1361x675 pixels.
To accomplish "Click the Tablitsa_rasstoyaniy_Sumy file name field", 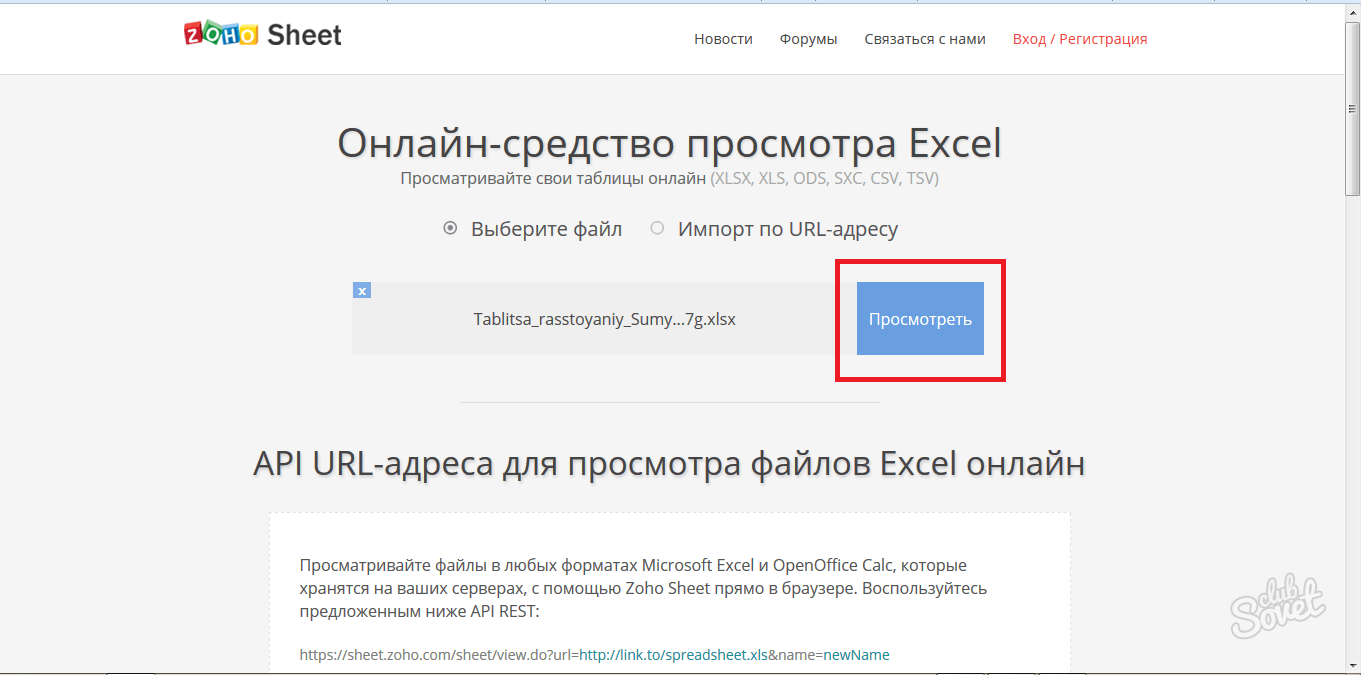I will (x=604, y=320).
